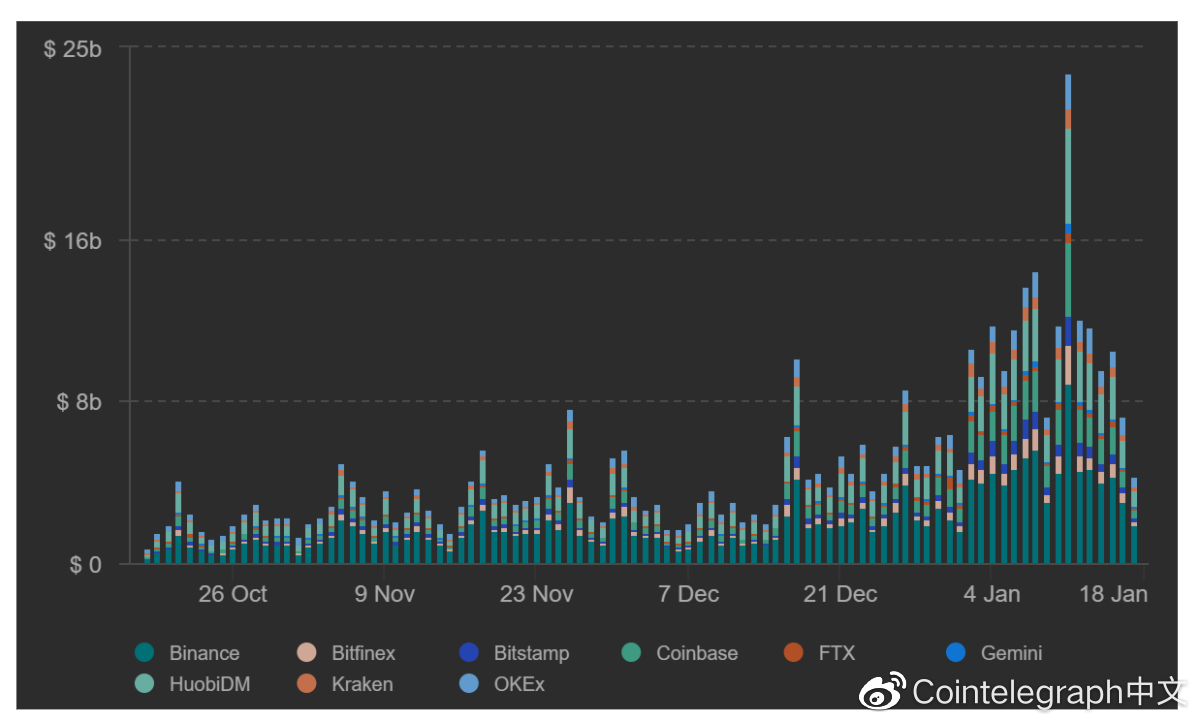Click the $ 16b axis label
The image size is (1199, 724).
tap(73, 242)
